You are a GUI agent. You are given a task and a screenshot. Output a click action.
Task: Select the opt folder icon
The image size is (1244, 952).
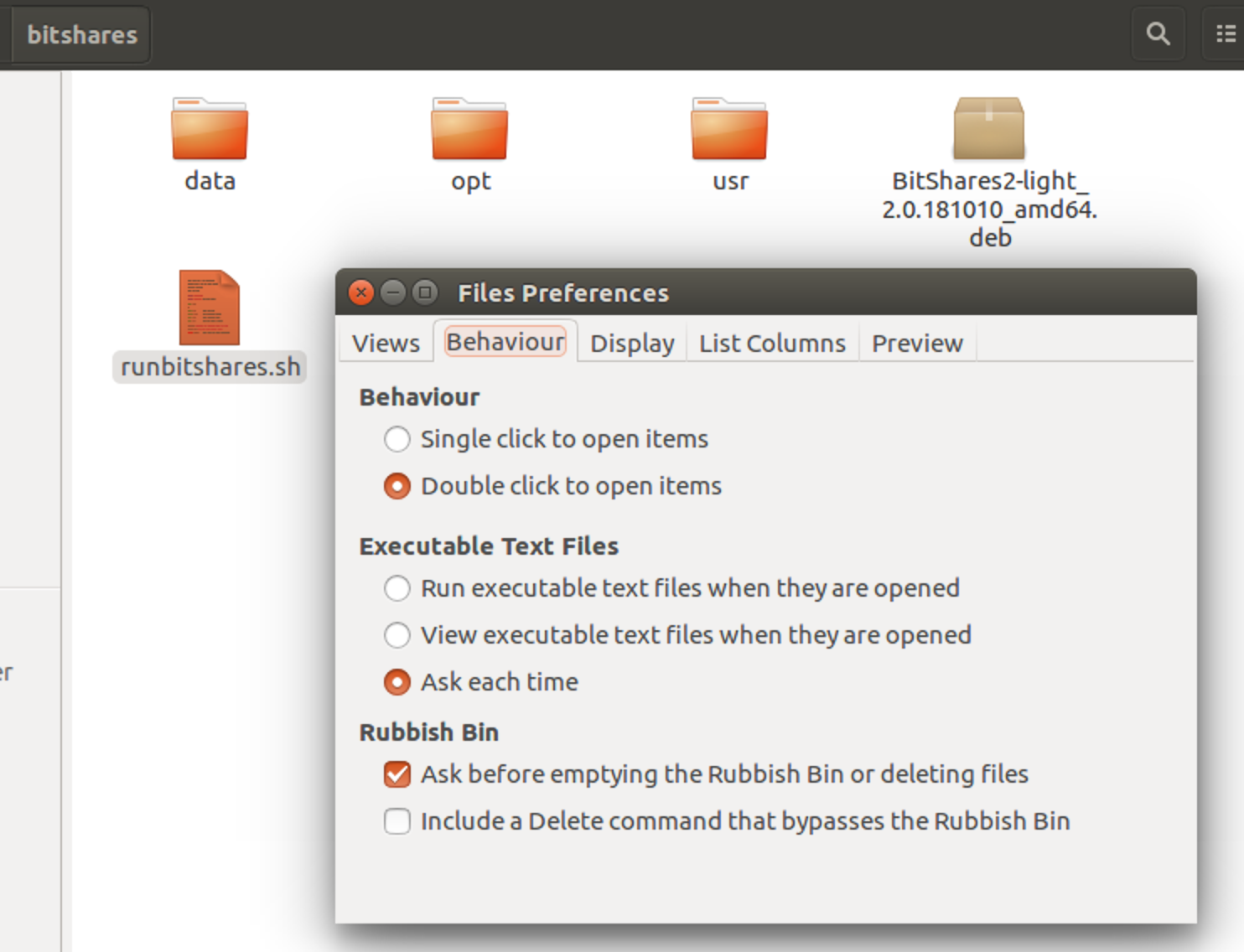point(469,129)
